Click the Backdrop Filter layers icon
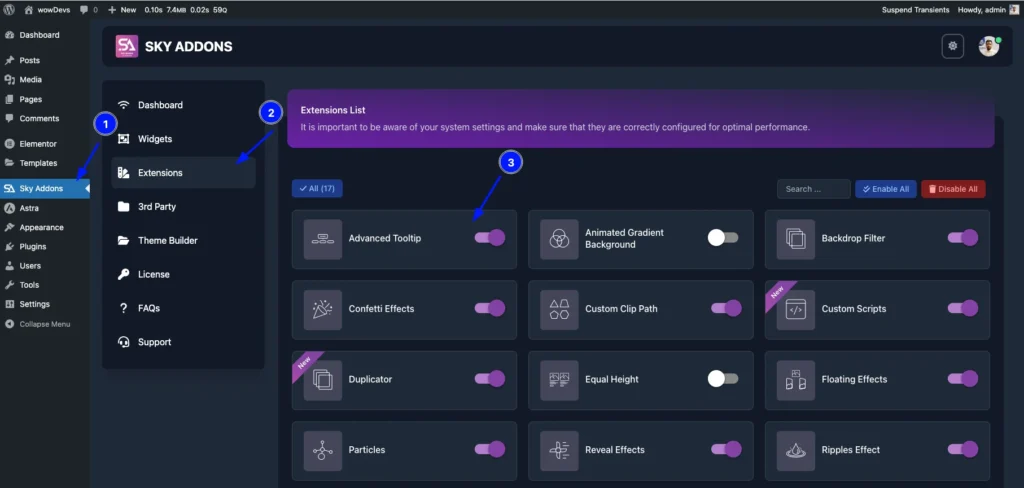Viewport: 1024px width, 488px height. point(795,239)
